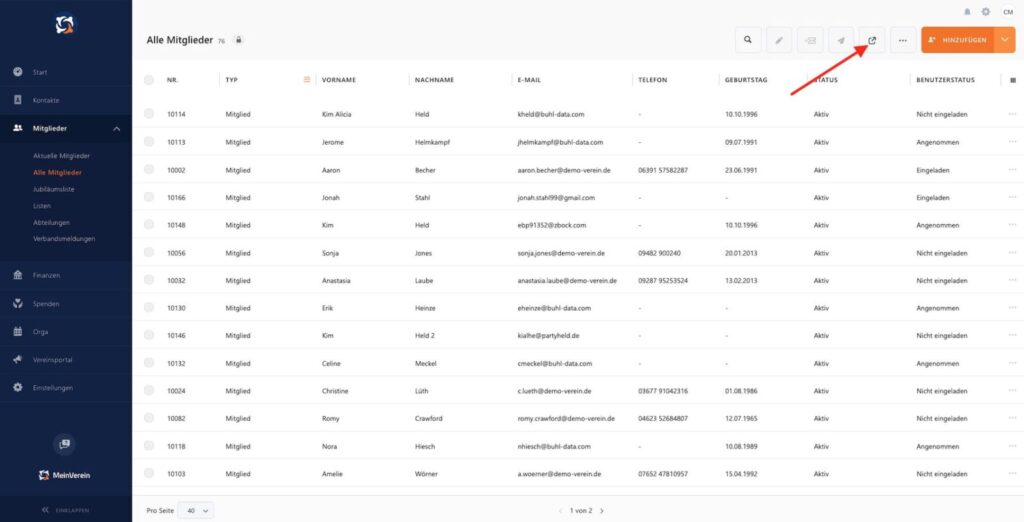1024x522 pixels.
Task: Click the MeinVerein logo at top of sidebar
Action: (x=65, y=25)
